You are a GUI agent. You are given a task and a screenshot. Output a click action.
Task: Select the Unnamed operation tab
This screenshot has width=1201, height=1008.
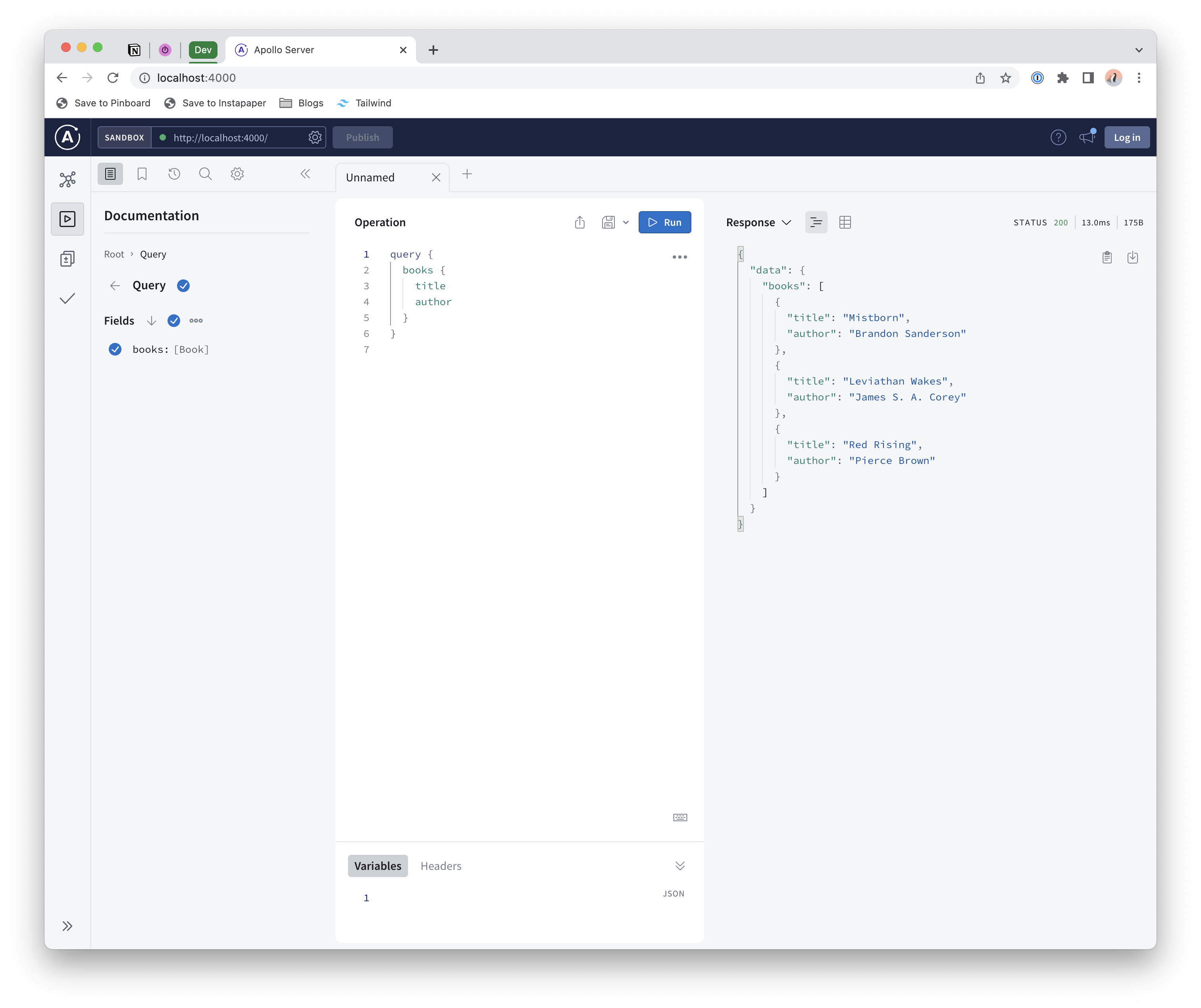click(371, 177)
